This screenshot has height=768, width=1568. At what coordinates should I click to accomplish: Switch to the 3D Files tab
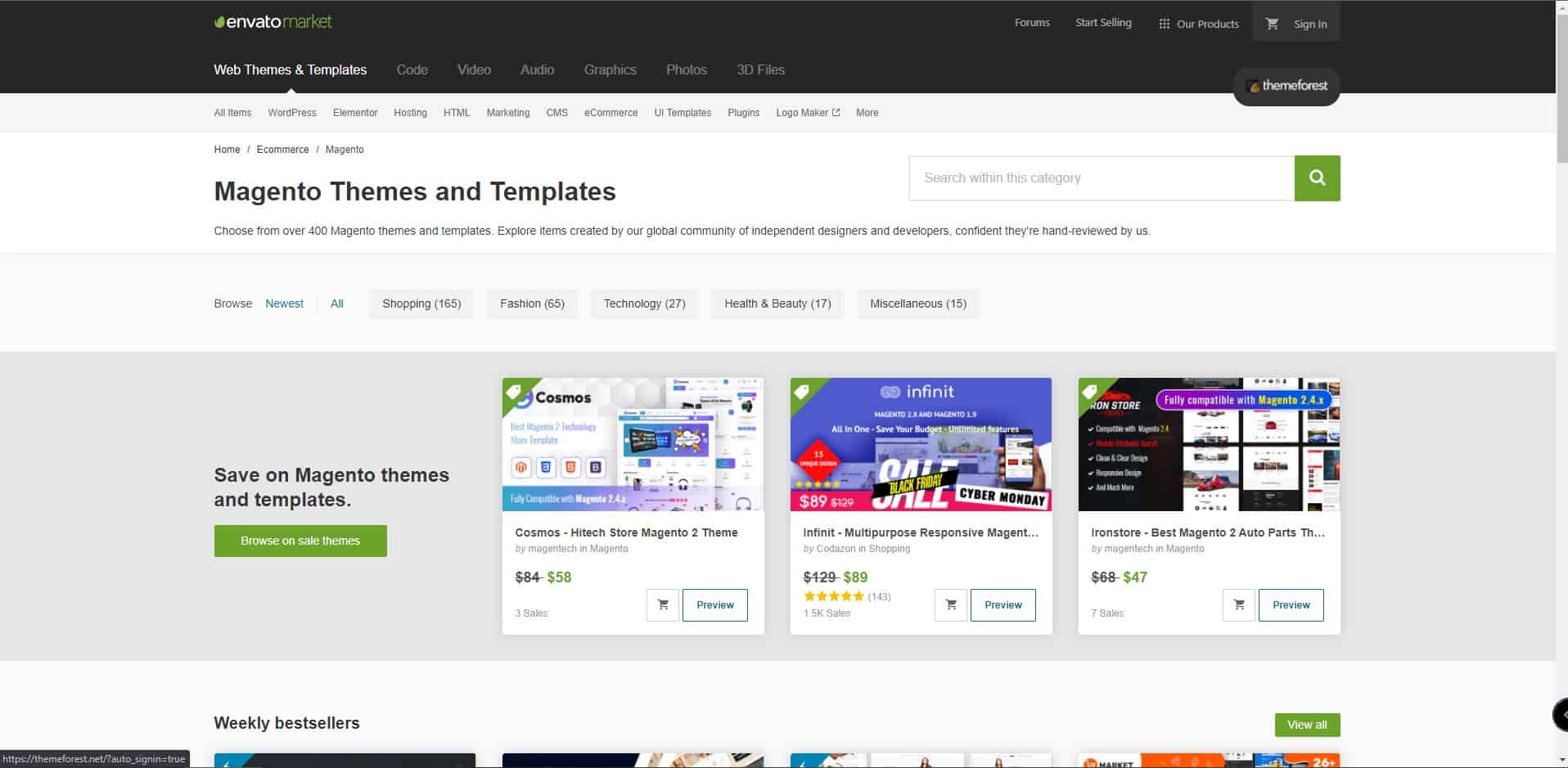760,70
